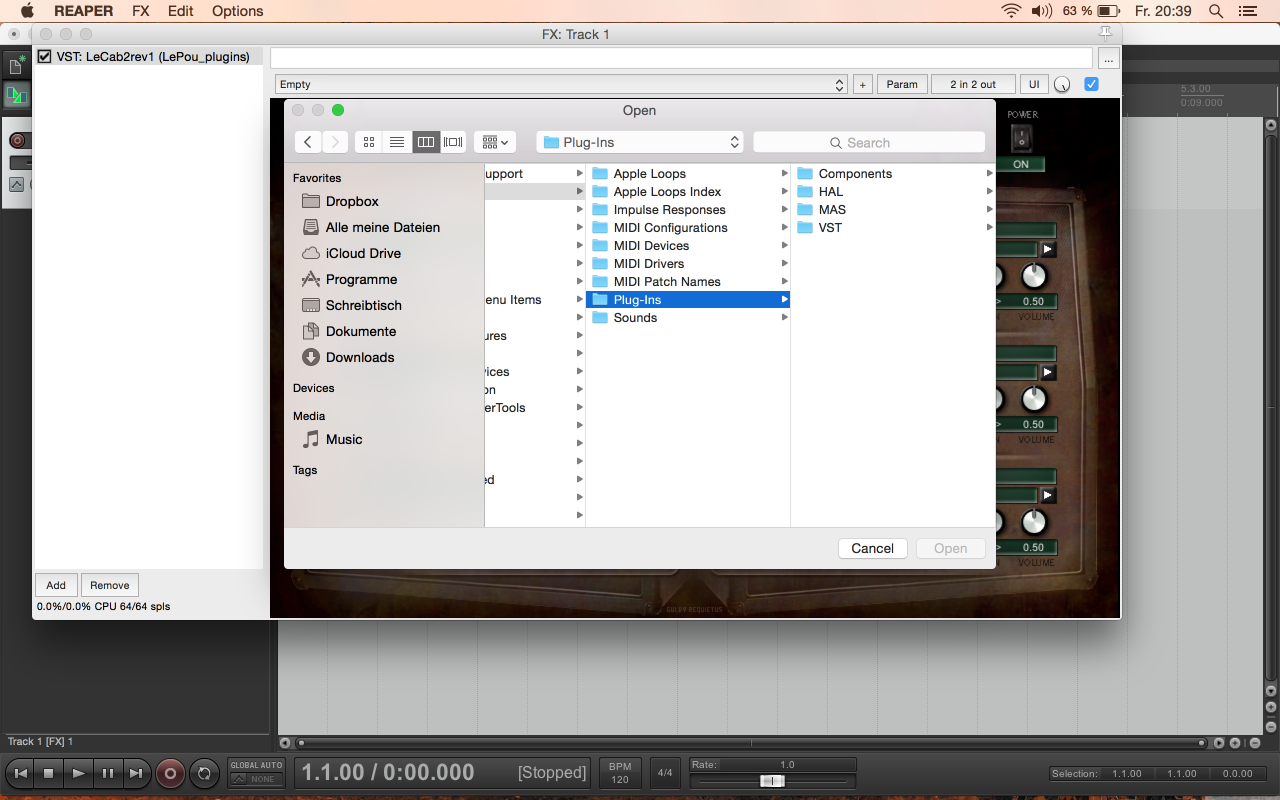This screenshot has width=1280, height=800.
Task: Switch to column view in Open dialog
Action: coord(426,142)
